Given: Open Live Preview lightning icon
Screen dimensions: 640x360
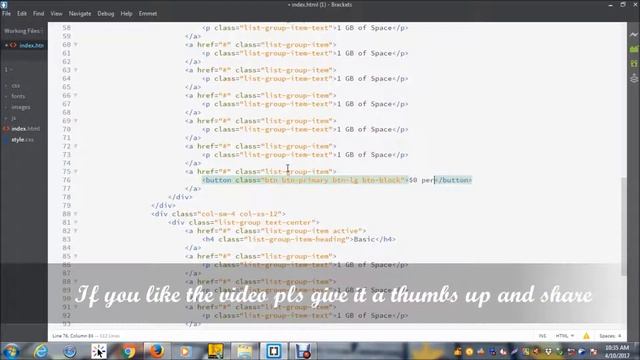Looking at the screenshot, I should pyautogui.click(x=633, y=35).
